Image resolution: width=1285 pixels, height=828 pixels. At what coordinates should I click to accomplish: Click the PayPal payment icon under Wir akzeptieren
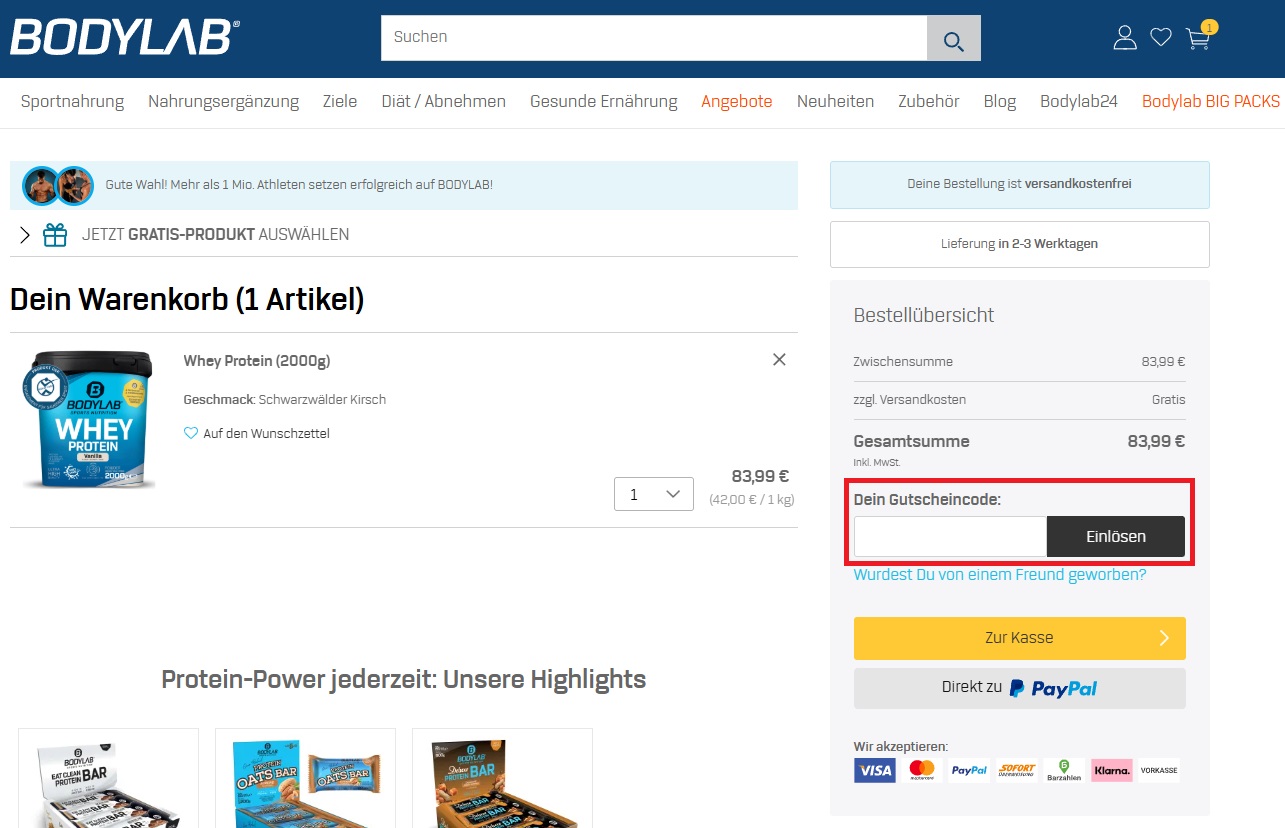tap(969, 770)
